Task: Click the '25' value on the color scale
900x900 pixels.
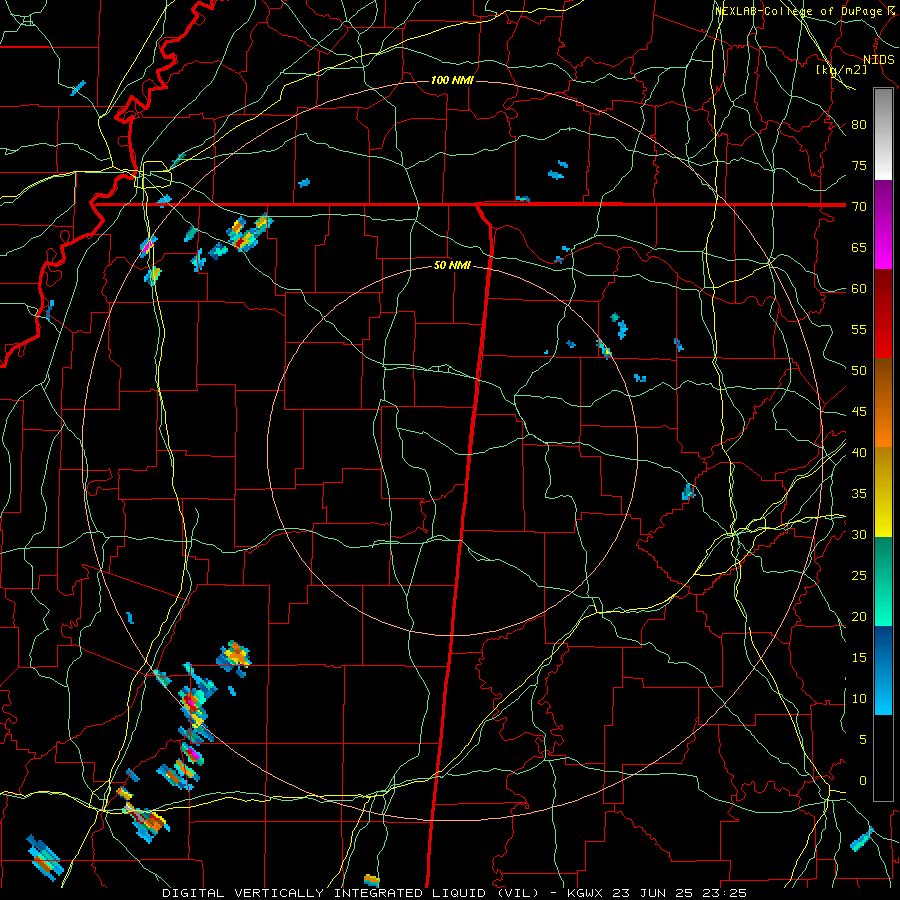Action: coord(859,576)
